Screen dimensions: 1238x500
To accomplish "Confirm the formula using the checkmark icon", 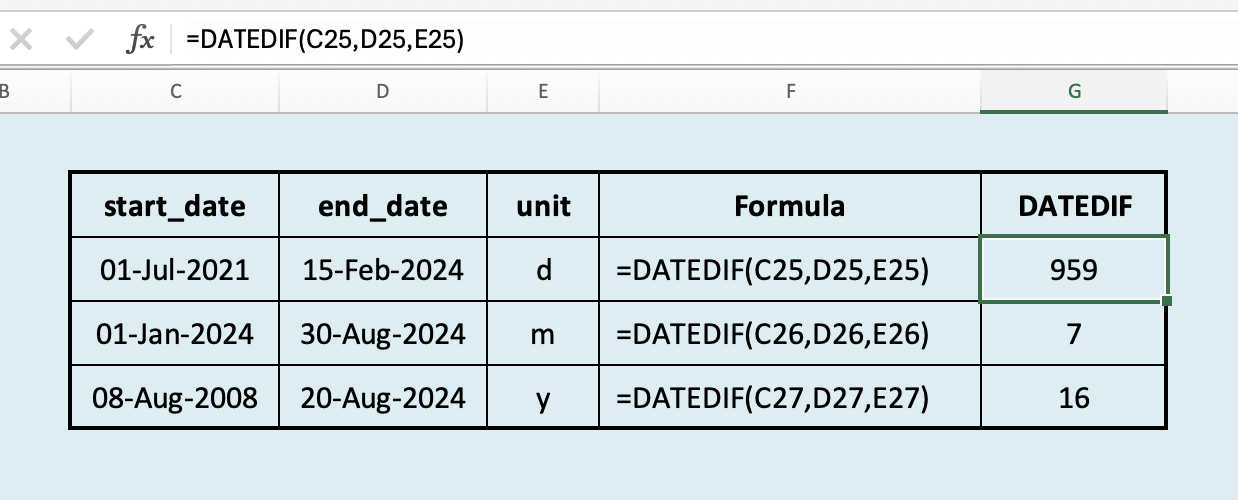I will tap(79, 40).
